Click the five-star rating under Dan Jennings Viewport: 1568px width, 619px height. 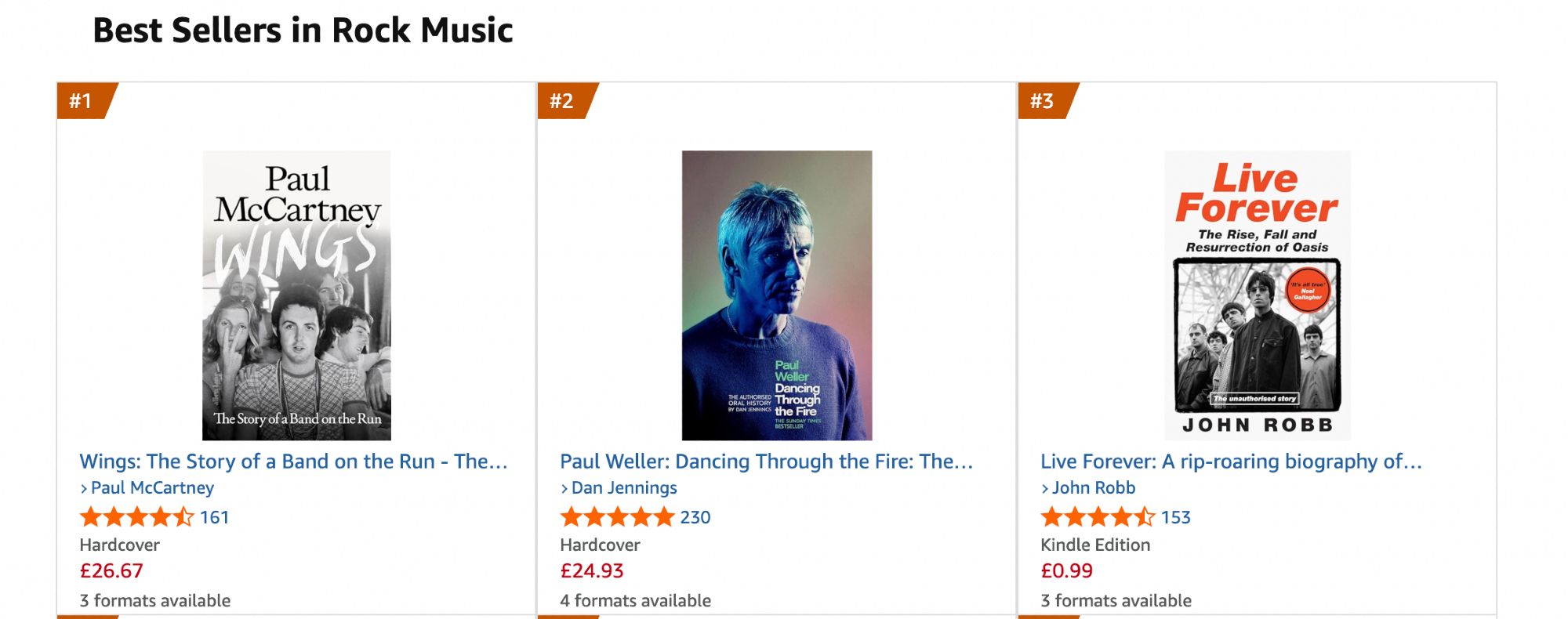[617, 517]
